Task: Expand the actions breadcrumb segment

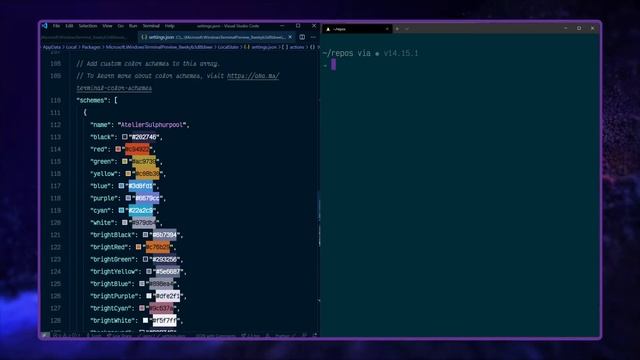Action: [x=293, y=47]
